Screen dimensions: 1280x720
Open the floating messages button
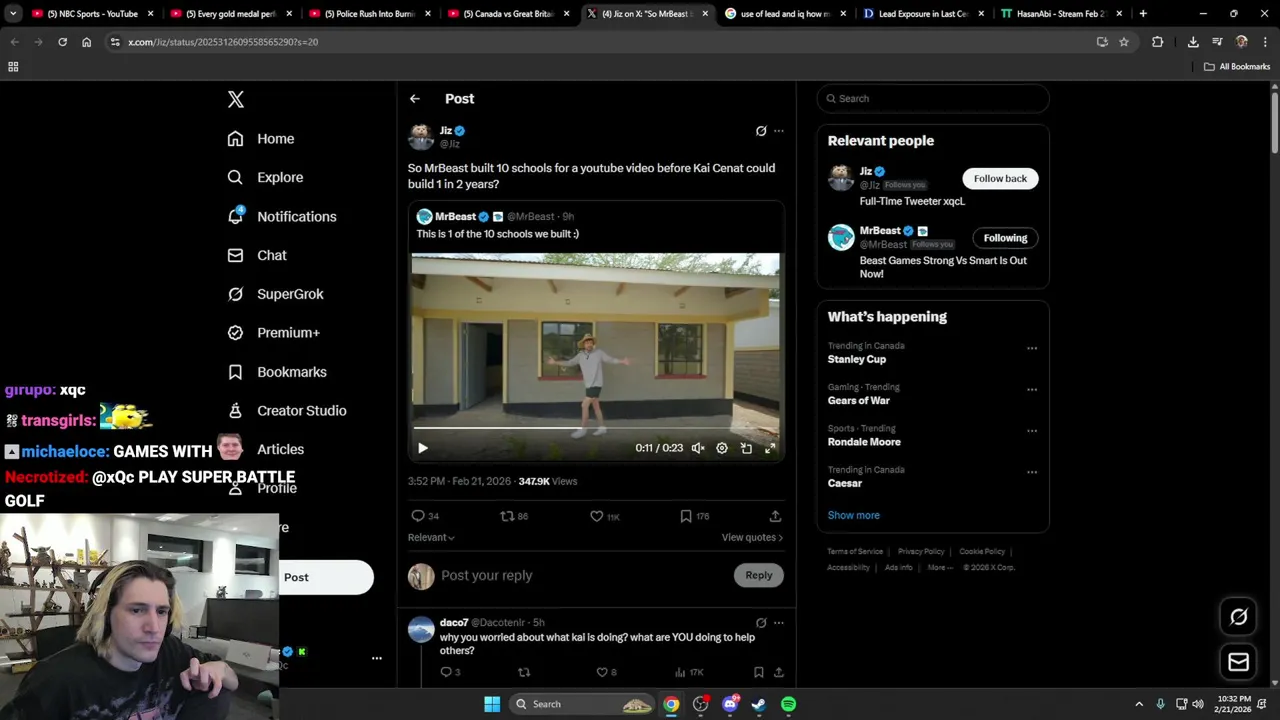1238,662
